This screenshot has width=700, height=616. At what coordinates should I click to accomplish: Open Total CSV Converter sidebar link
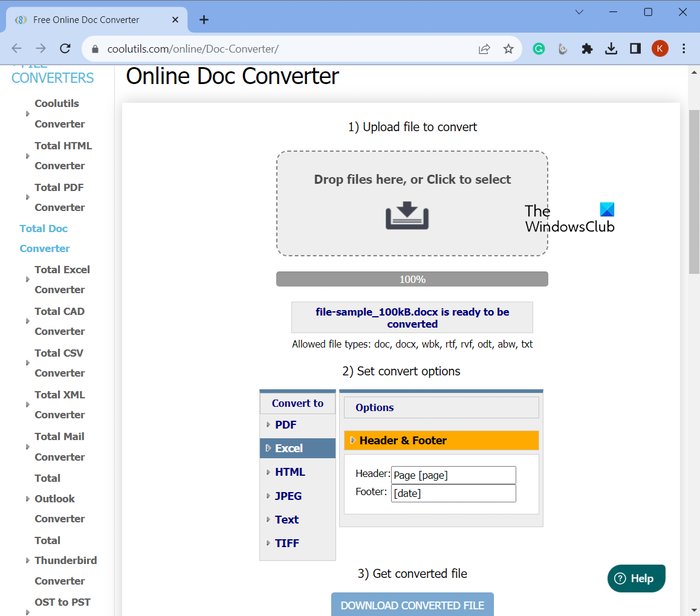[x=59, y=363]
